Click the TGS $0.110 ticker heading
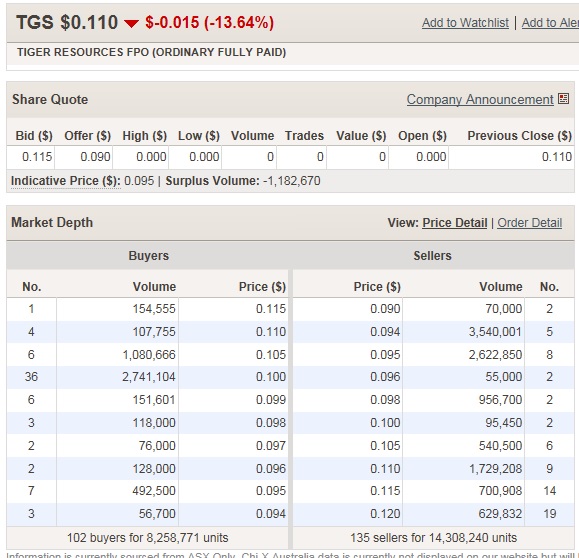 click(x=67, y=23)
